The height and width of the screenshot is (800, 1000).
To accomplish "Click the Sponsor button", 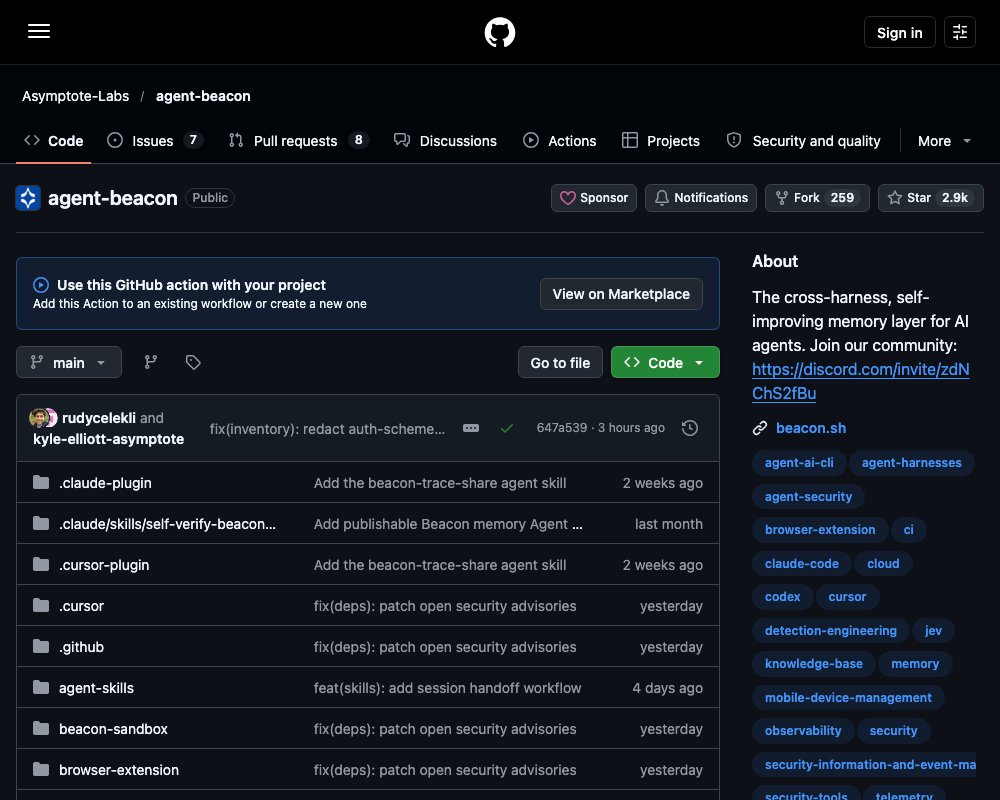I will tap(594, 198).
